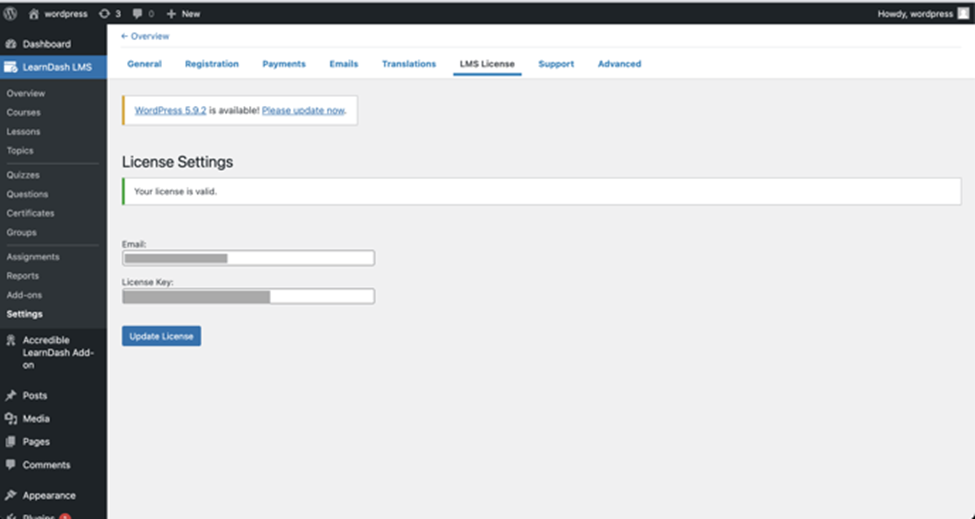Viewport: 975px width, 519px height.
Task: Click the Accredible add-on badge icon
Action: (11, 340)
